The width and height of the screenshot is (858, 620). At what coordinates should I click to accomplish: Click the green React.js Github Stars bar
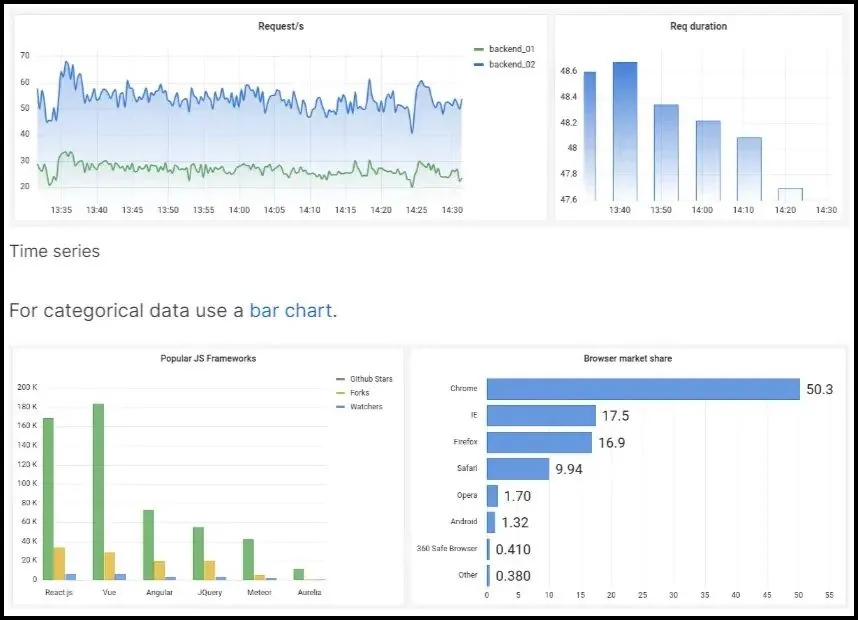click(48, 499)
